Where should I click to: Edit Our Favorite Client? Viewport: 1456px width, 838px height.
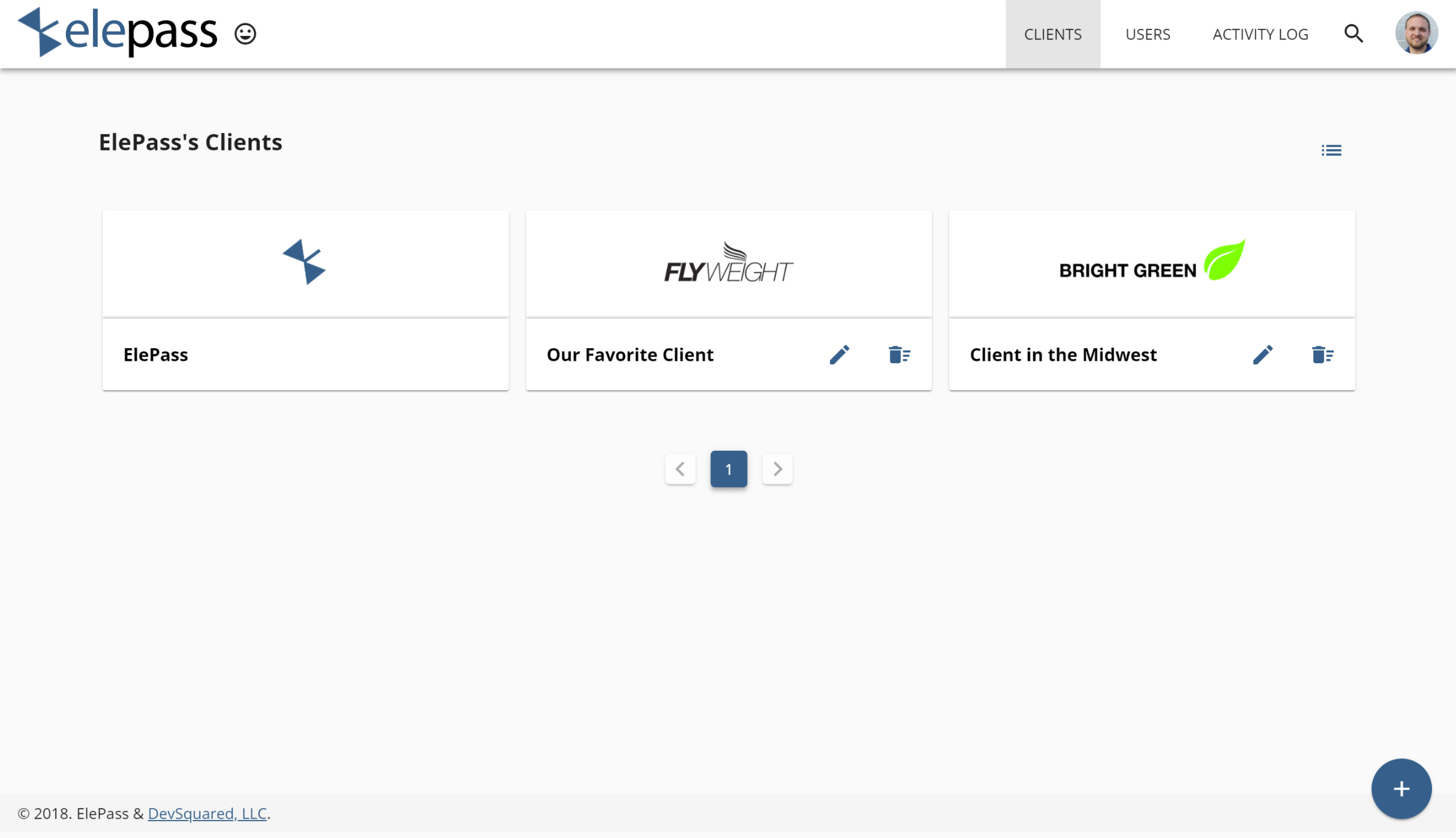click(839, 355)
